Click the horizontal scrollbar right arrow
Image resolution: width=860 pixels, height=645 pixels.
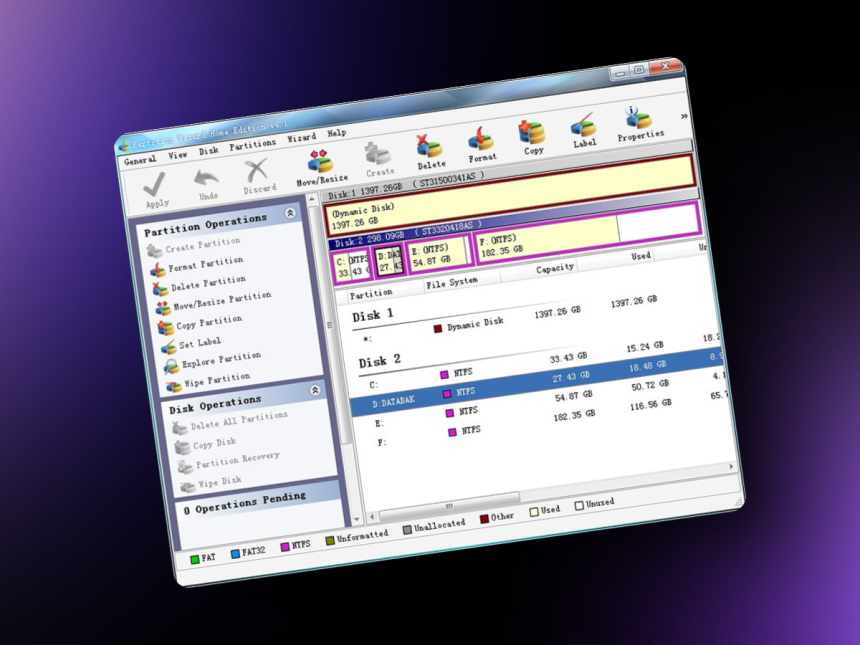(x=731, y=466)
